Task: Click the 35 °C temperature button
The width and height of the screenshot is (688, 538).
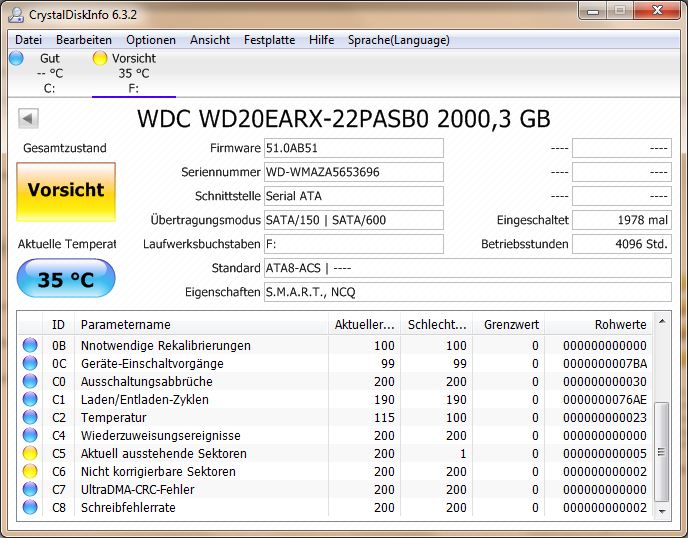Action: (66, 278)
